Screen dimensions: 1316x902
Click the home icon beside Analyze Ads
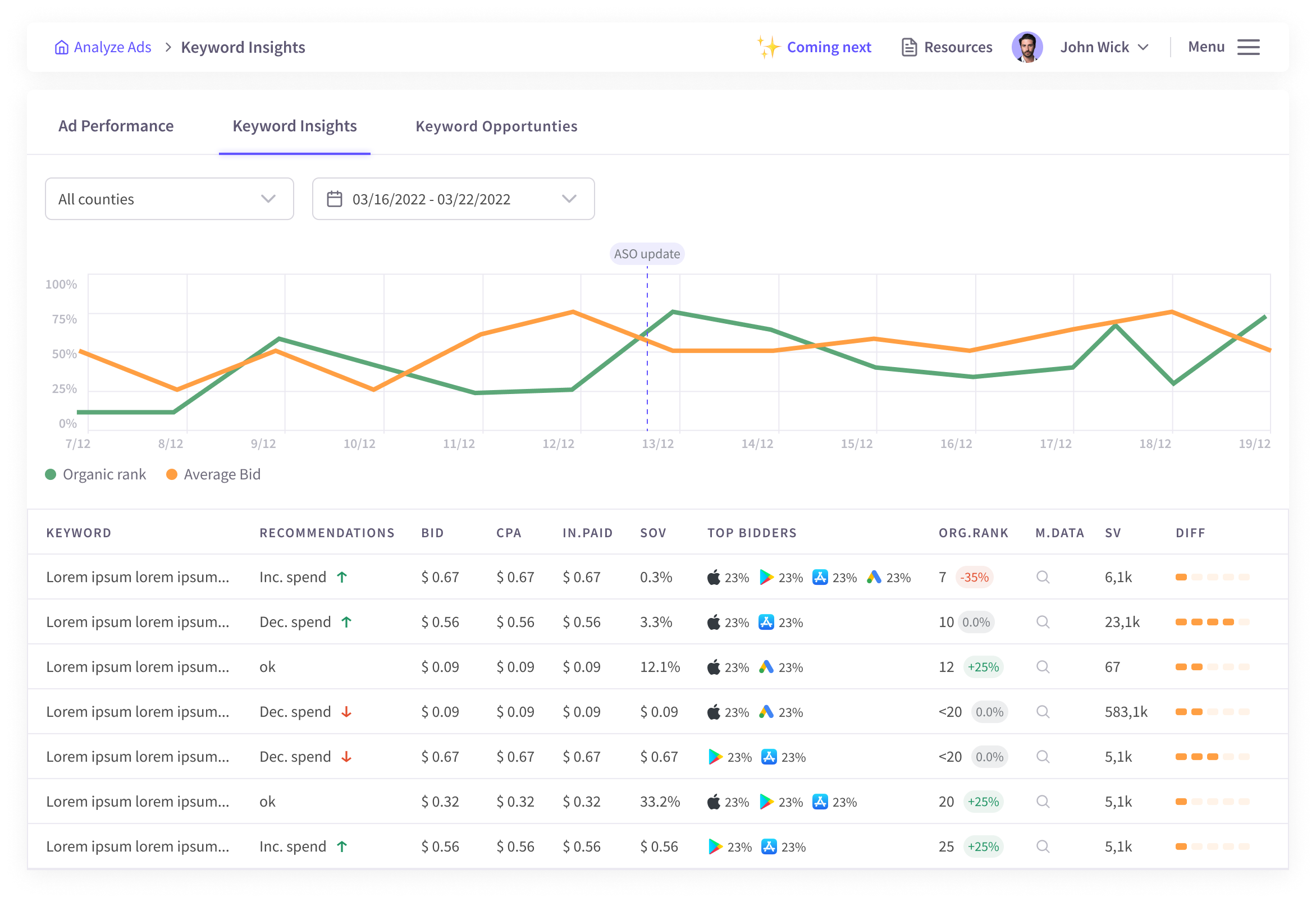pos(61,47)
